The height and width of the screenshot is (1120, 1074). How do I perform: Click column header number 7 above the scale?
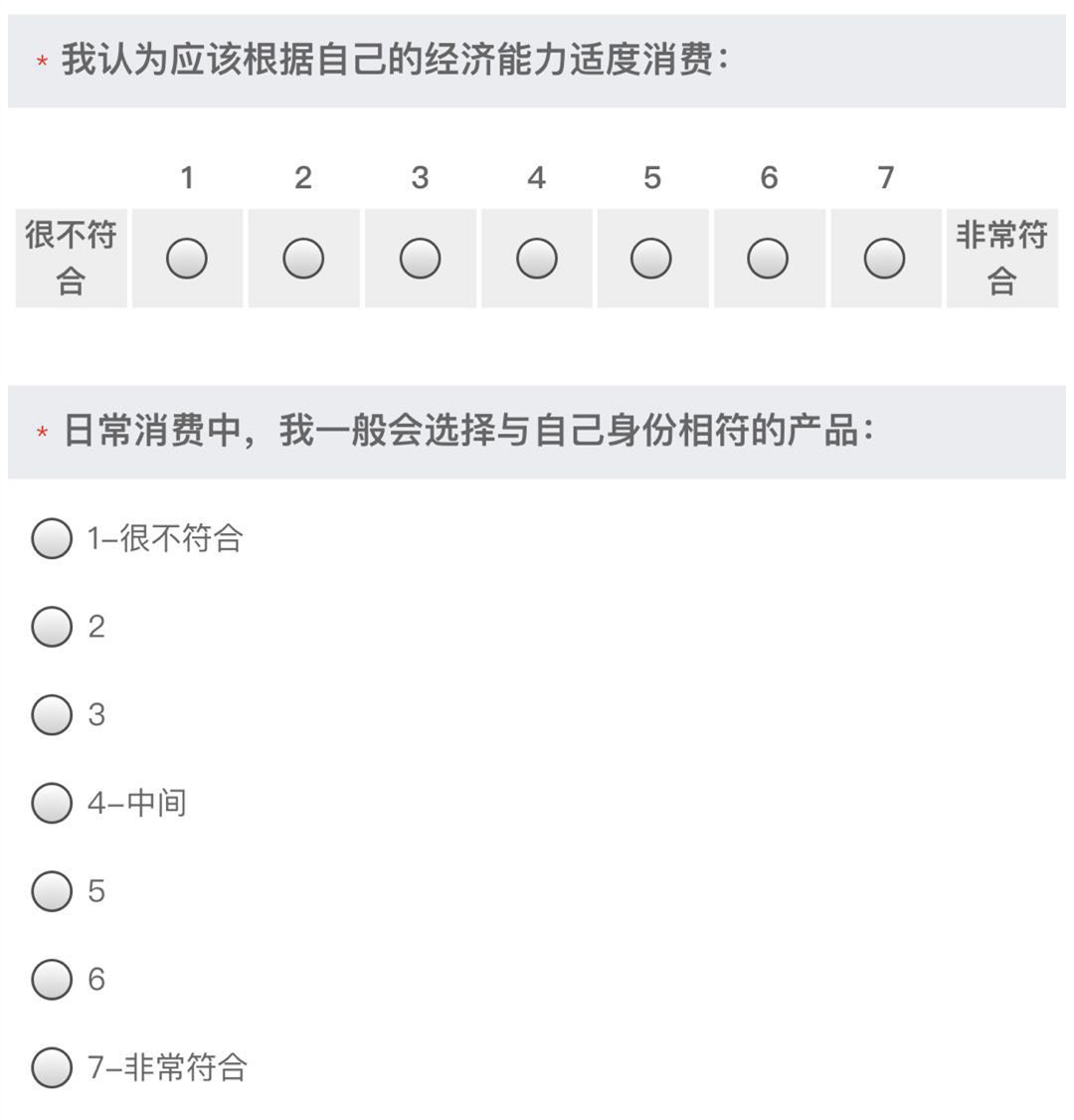(885, 178)
